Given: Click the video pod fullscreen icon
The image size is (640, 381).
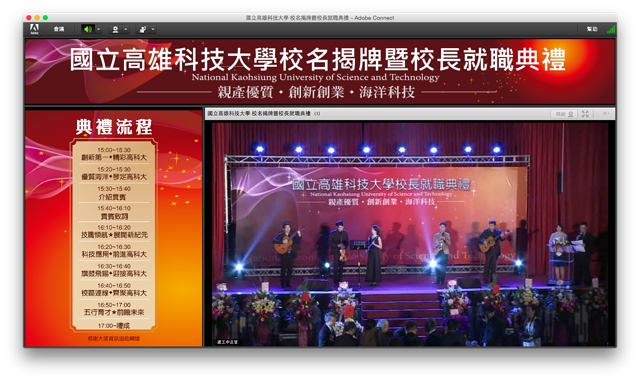Looking at the screenshot, I should 585,114.
